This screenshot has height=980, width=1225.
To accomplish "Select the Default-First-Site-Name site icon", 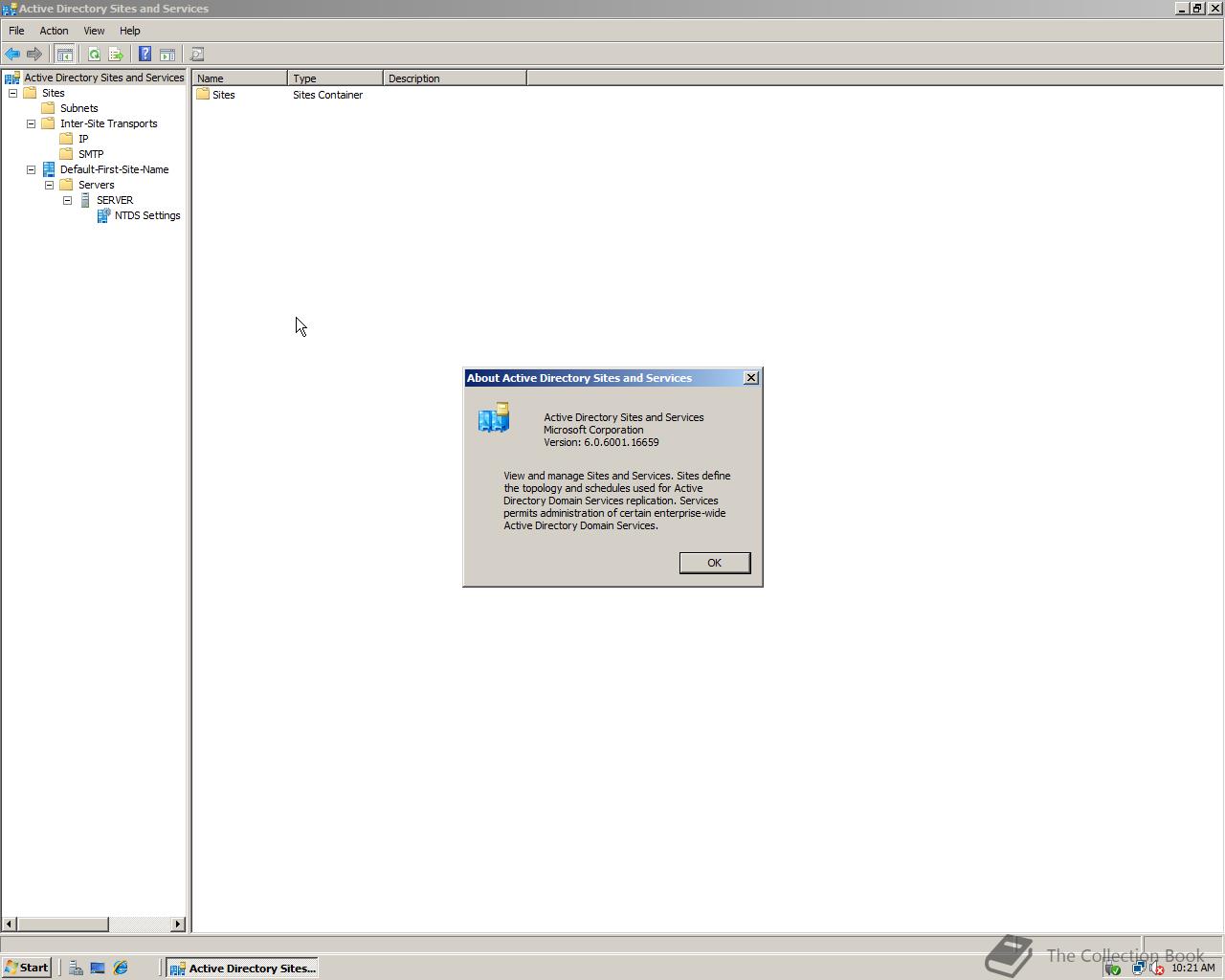I will pos(49,169).
